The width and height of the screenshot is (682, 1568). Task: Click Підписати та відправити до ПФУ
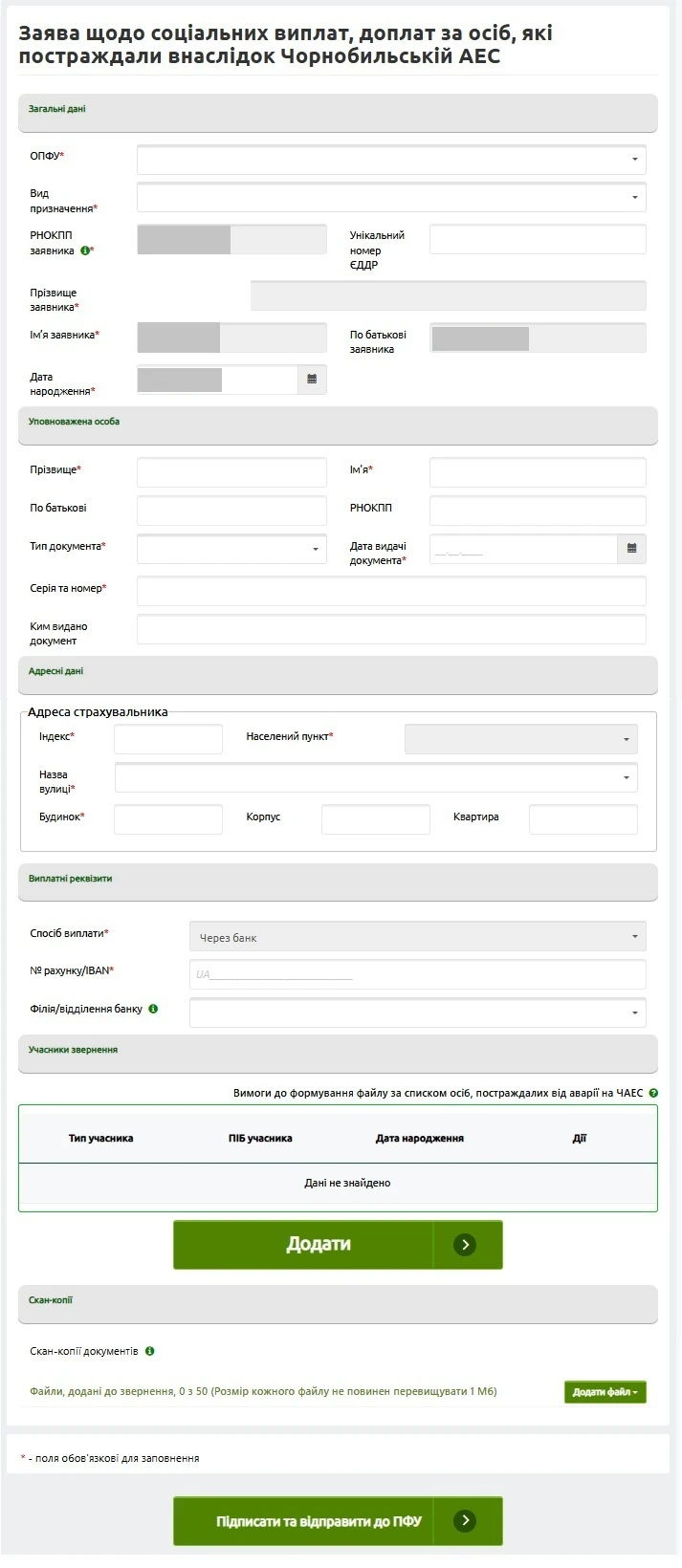pyautogui.click(x=319, y=1520)
